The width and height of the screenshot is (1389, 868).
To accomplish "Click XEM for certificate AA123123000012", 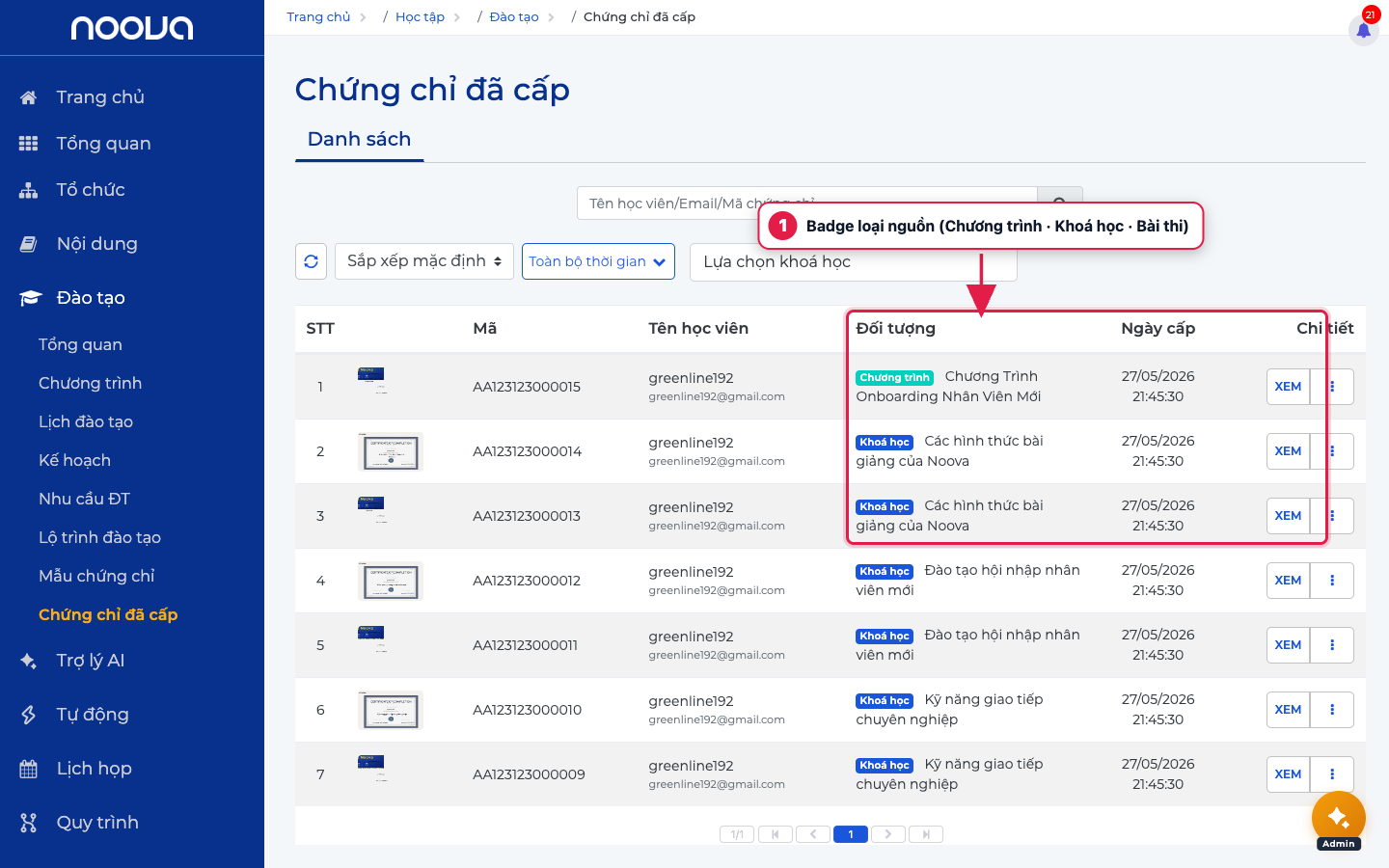I will [1288, 581].
